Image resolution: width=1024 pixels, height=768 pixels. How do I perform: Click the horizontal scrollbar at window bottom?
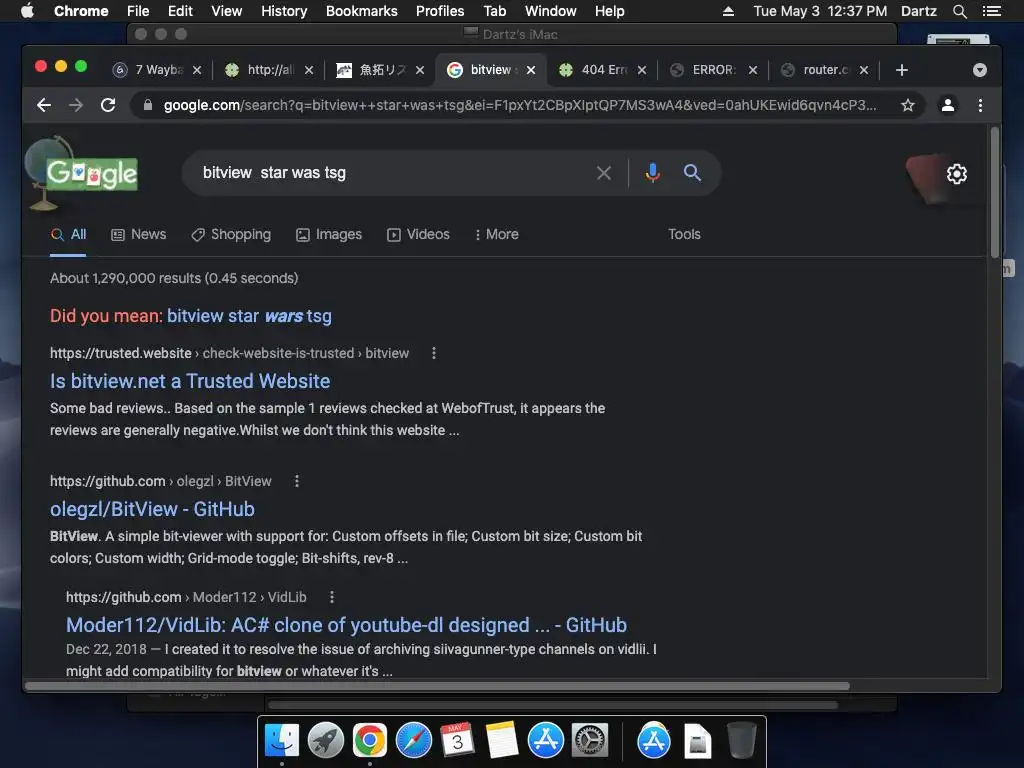click(437, 686)
